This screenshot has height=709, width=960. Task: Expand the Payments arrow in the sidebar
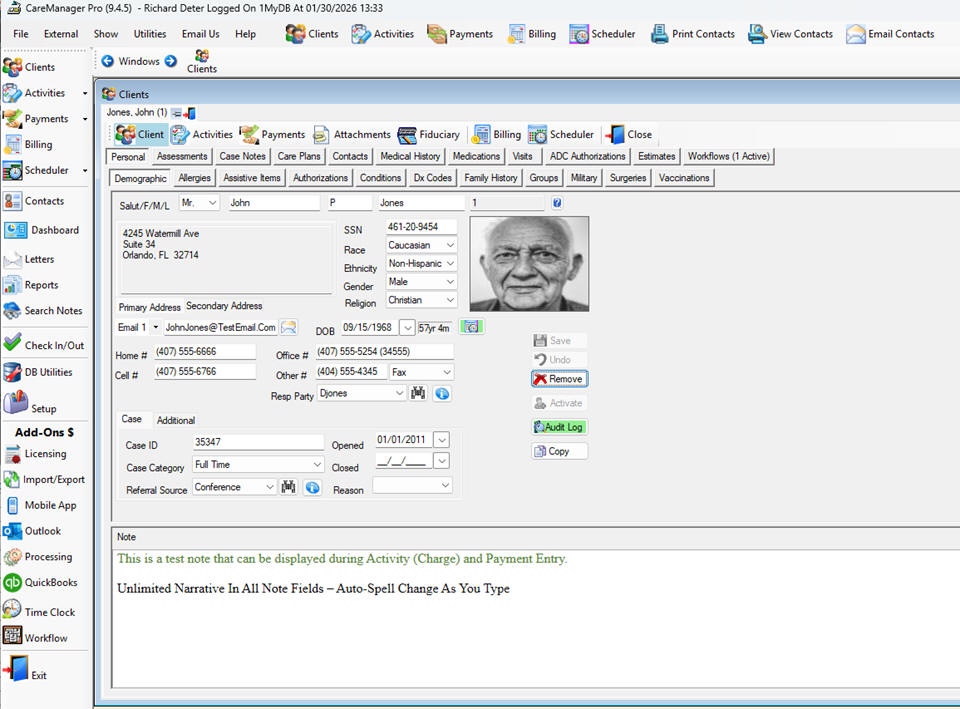(85, 119)
